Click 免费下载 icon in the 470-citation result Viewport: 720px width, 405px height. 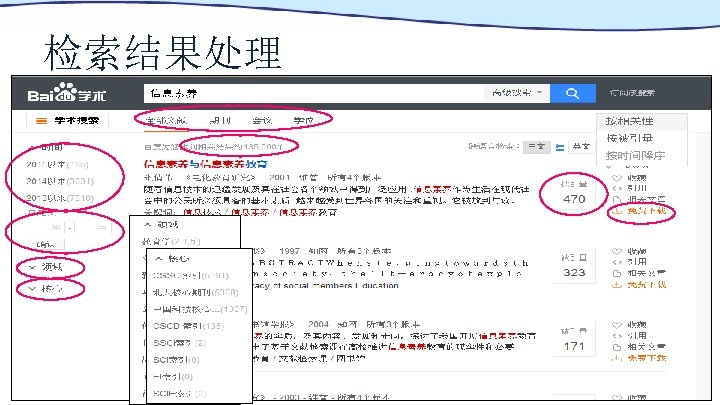click(x=617, y=211)
